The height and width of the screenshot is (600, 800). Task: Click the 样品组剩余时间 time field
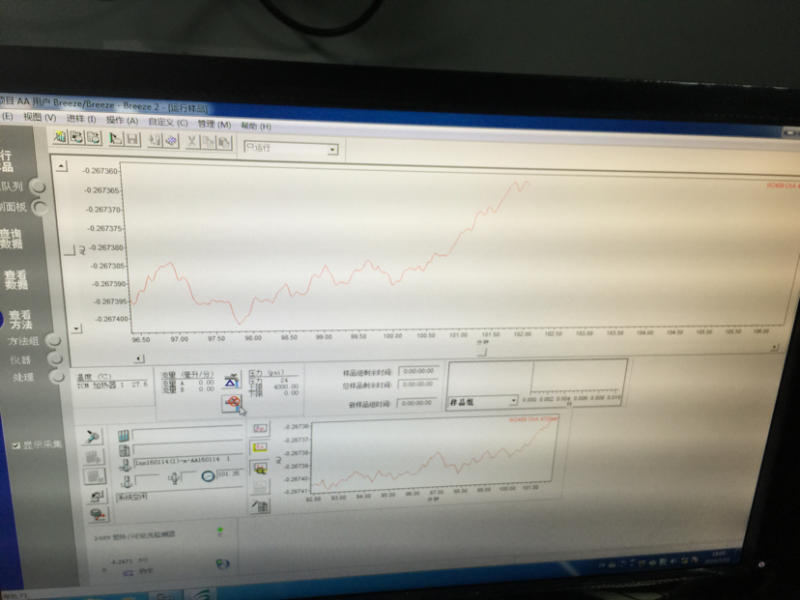418,371
